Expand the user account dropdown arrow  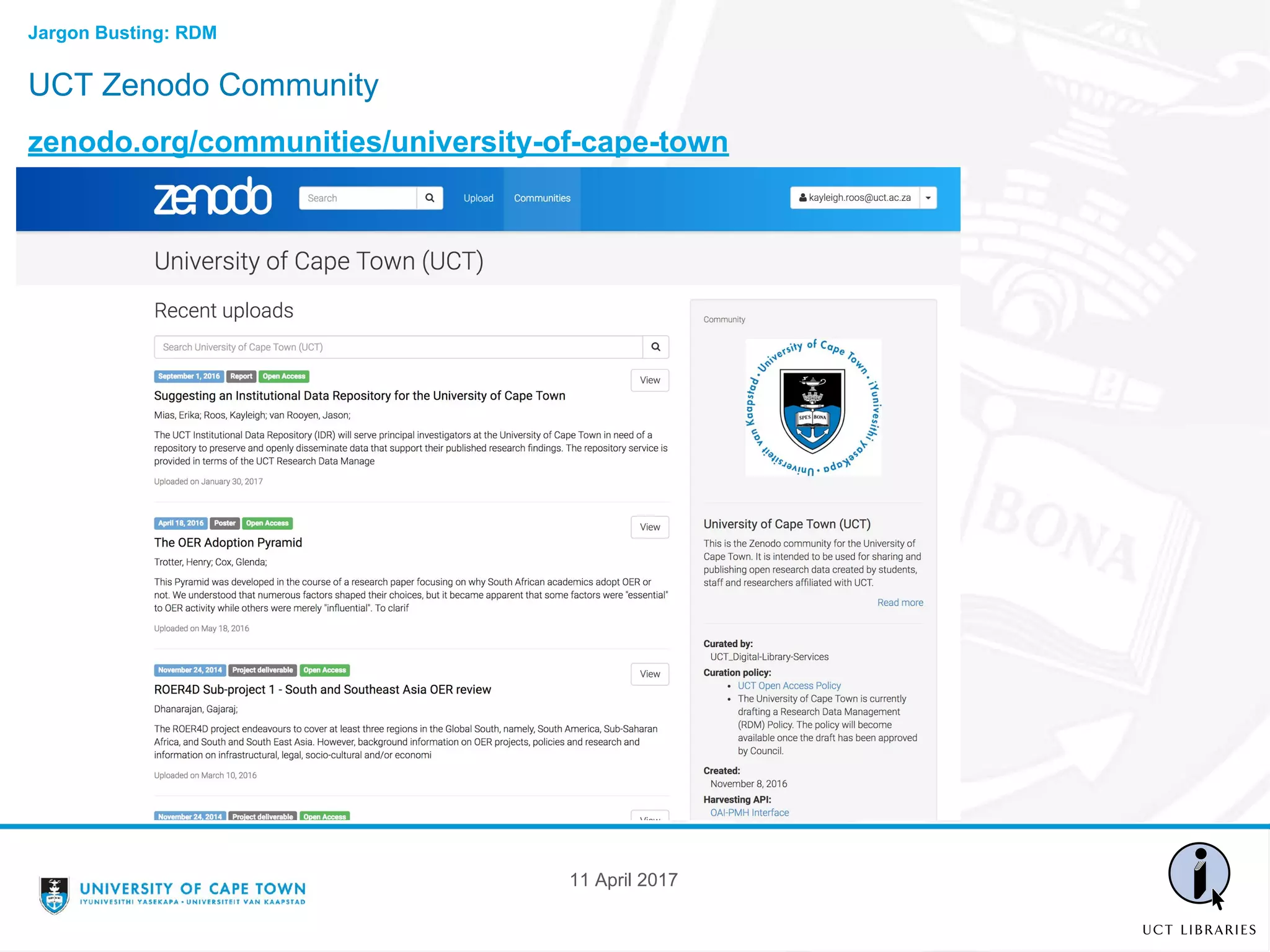pyautogui.click(x=928, y=198)
